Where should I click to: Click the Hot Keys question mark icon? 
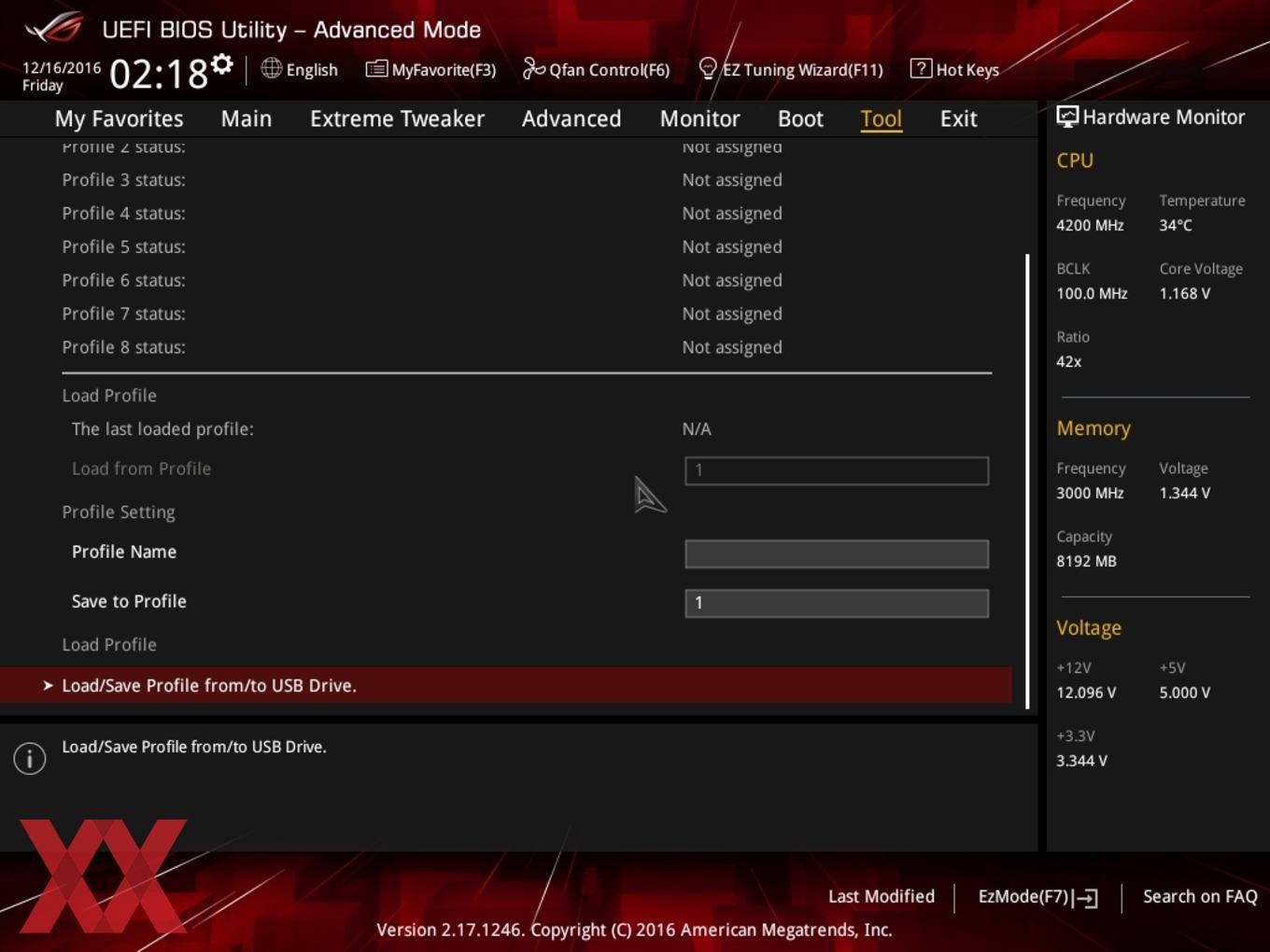point(921,68)
